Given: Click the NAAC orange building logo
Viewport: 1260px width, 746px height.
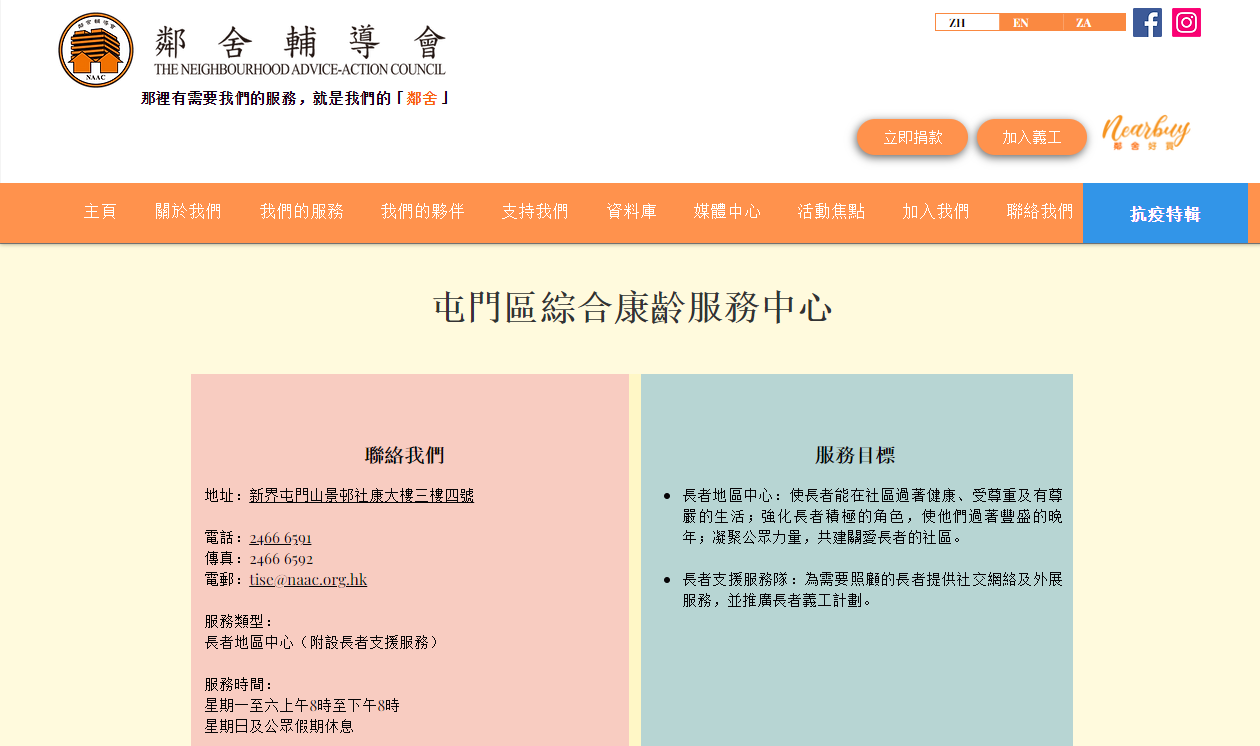Looking at the screenshot, I should coord(96,50).
